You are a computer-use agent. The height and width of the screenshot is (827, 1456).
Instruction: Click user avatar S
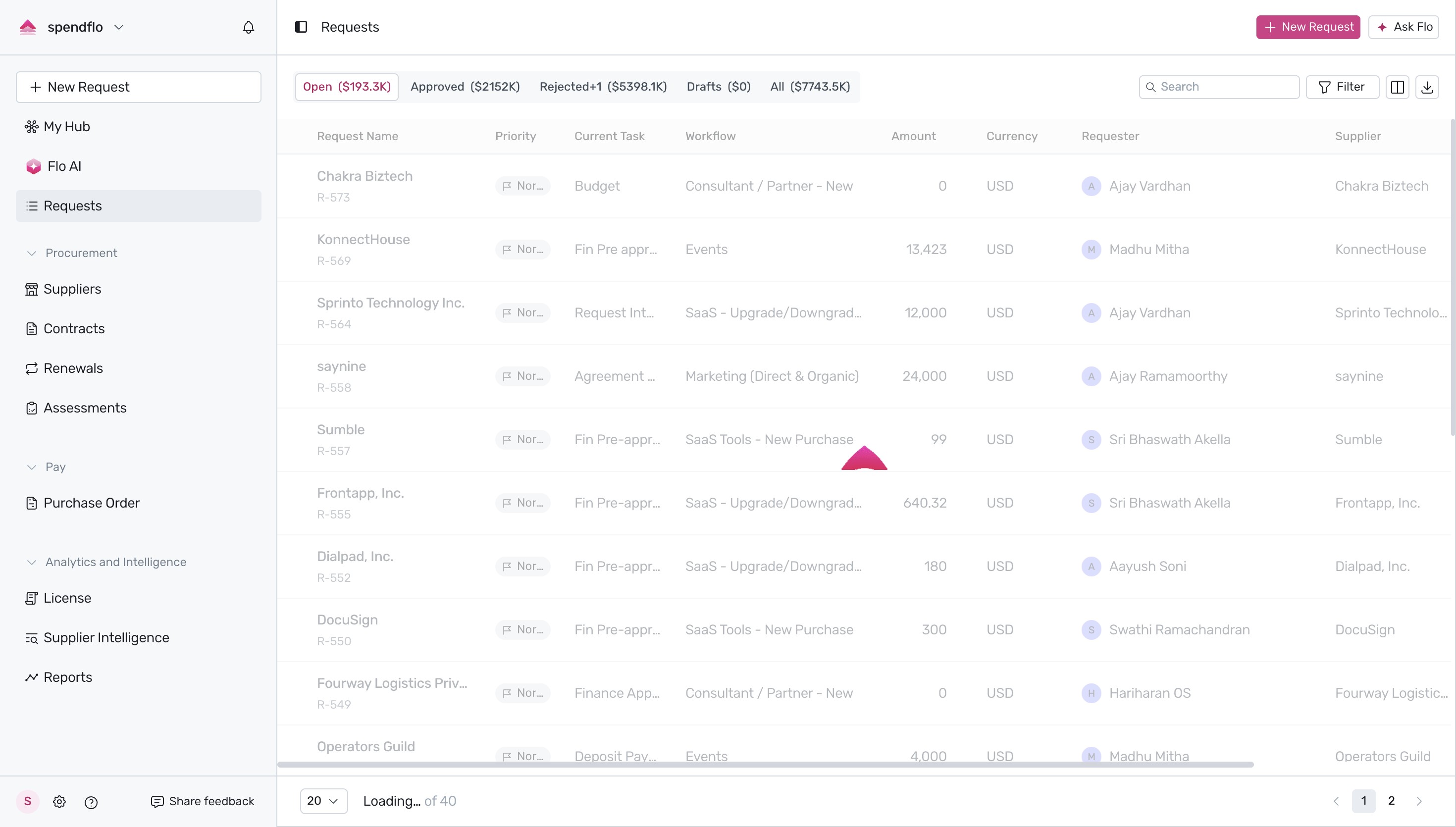point(27,801)
